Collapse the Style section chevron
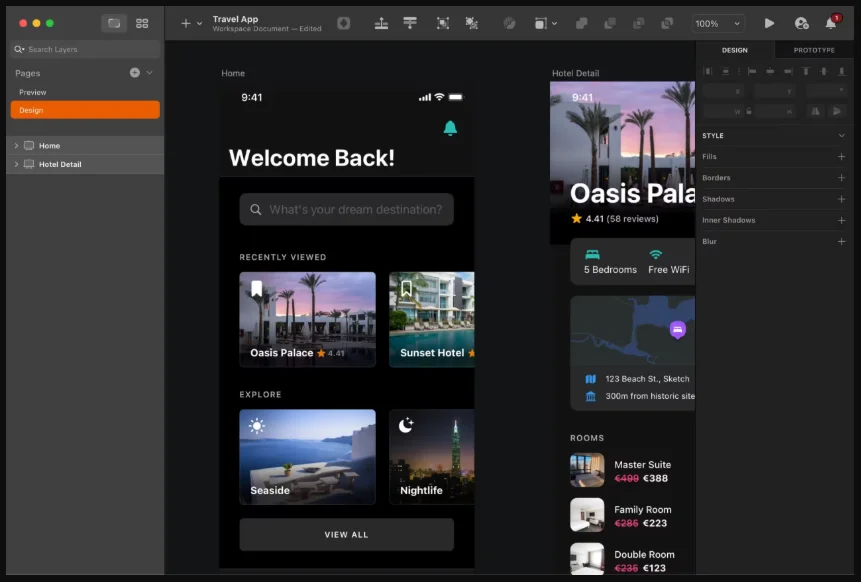The image size is (861, 582). pyautogui.click(x=841, y=135)
